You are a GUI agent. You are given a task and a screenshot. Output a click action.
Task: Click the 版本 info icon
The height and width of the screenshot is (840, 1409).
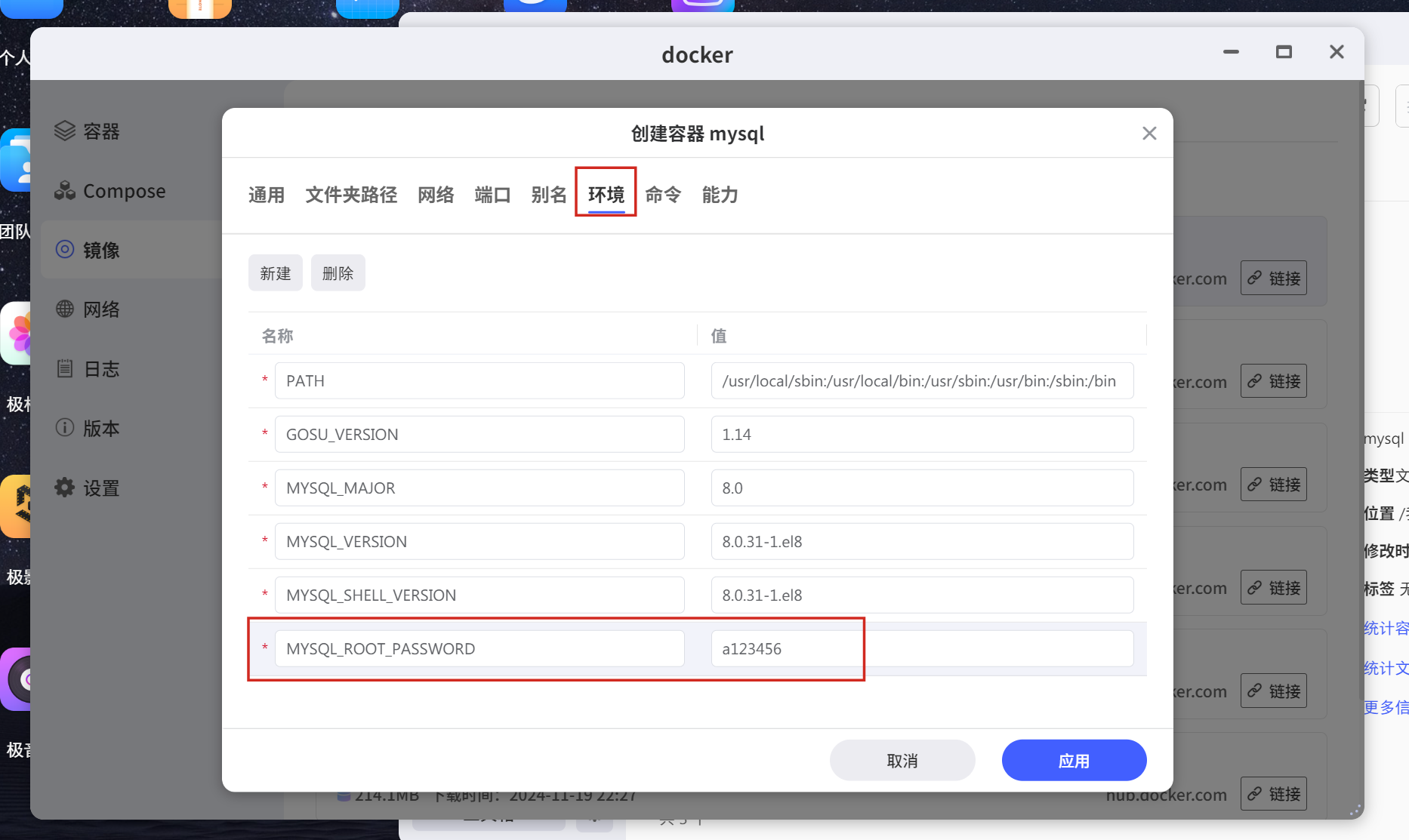tap(65, 428)
